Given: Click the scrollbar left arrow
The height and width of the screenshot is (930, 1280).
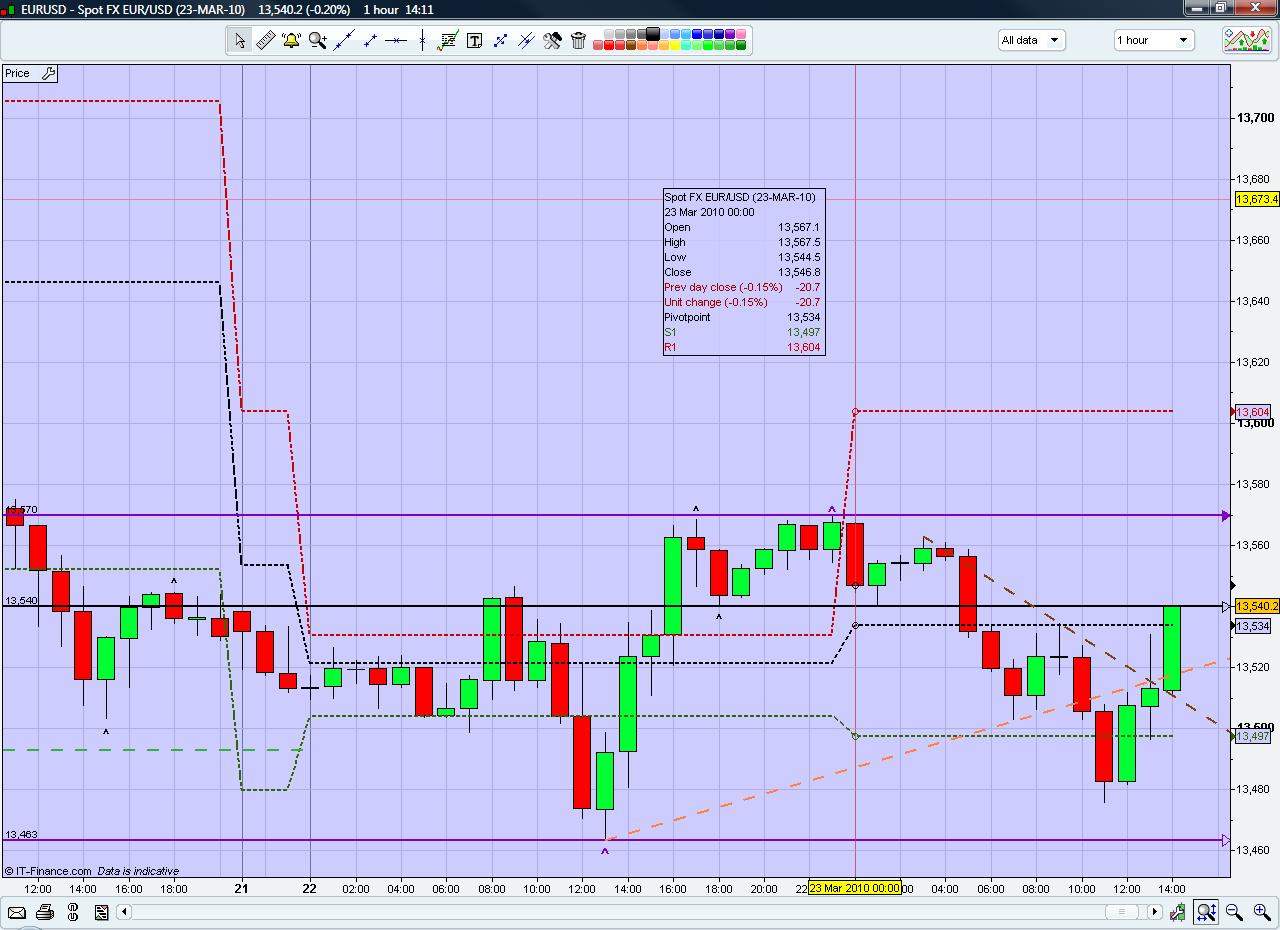Looking at the screenshot, I should [125, 912].
